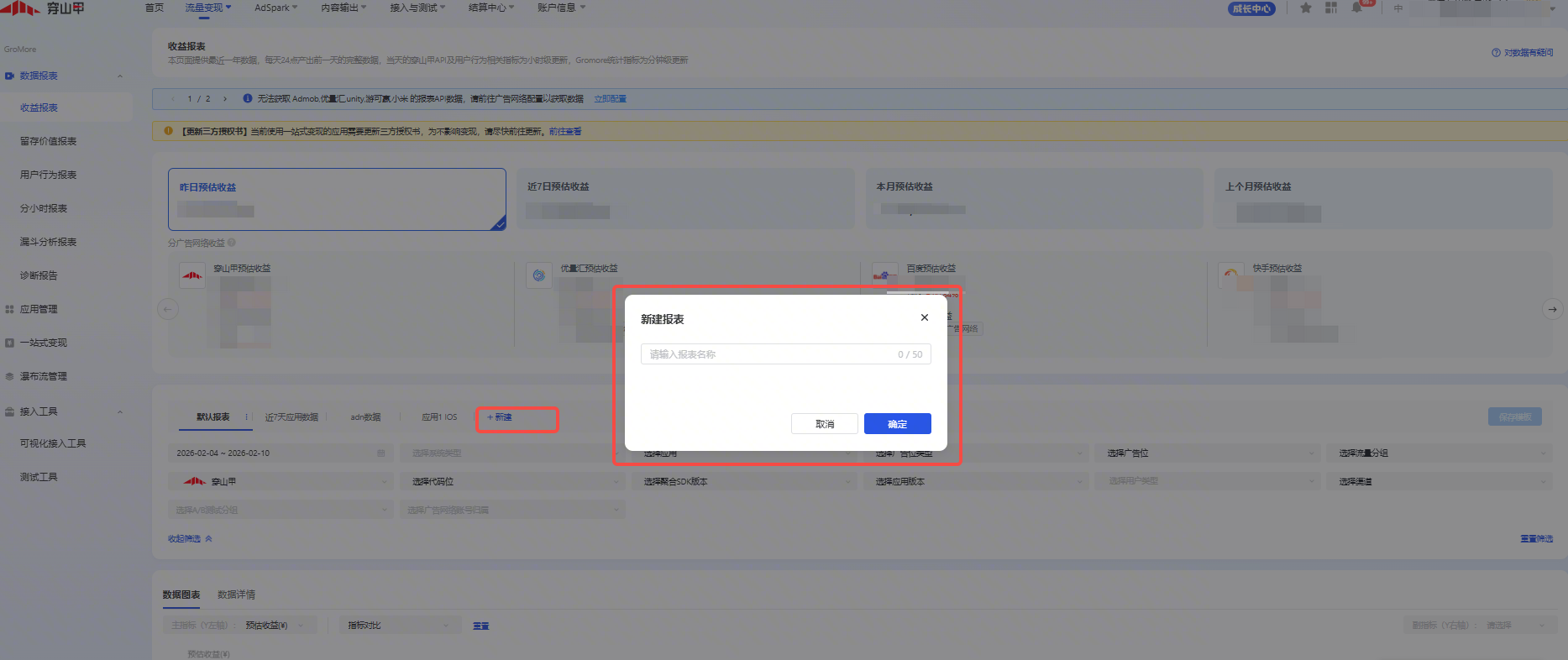Focus the 请输入报表名称 input field
The image size is (1568, 660).
point(768,354)
